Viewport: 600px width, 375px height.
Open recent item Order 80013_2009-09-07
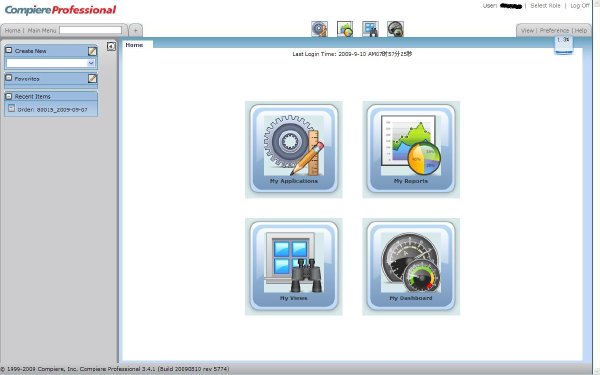point(52,109)
